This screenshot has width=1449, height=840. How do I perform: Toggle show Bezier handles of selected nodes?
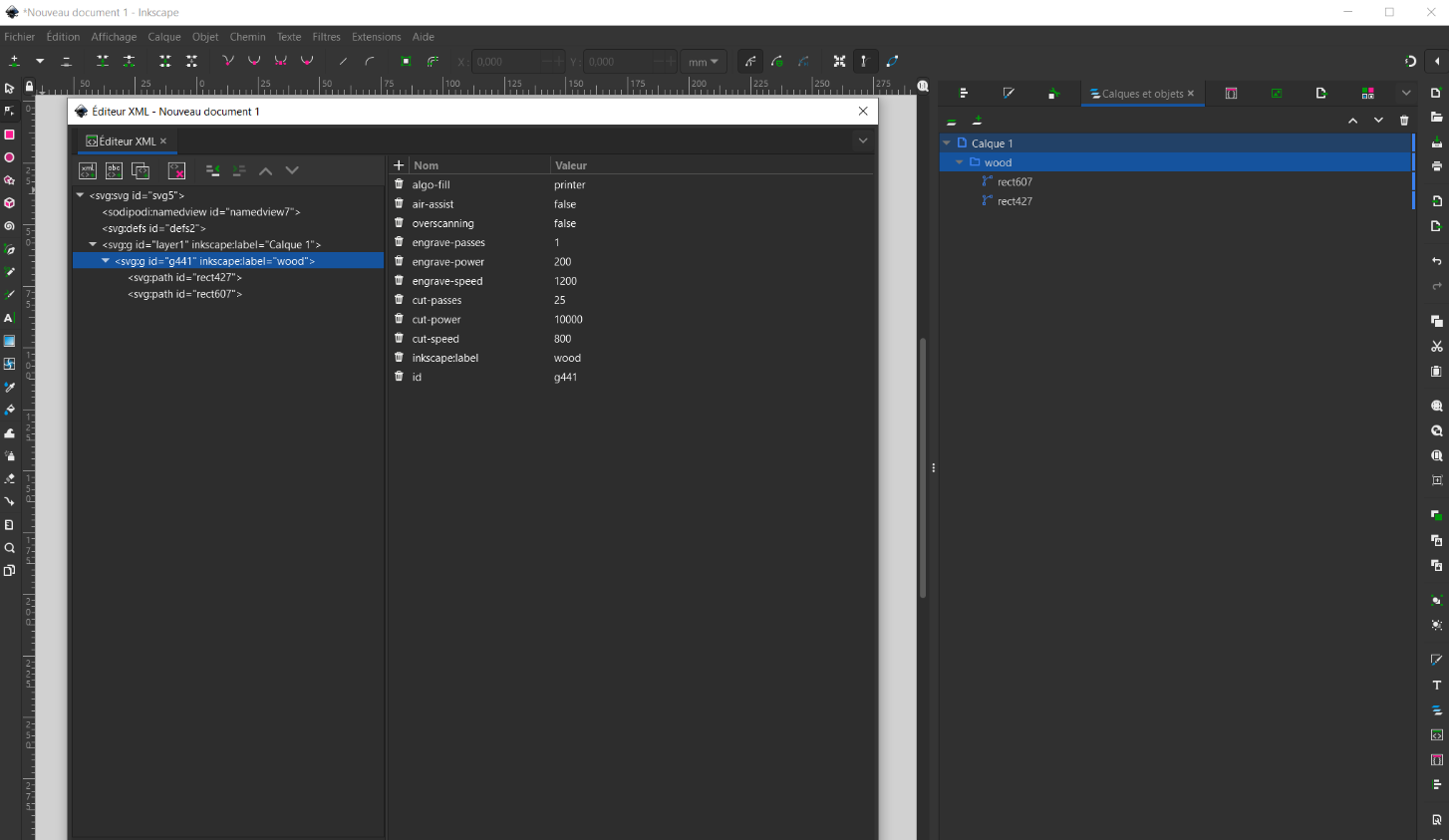click(x=865, y=61)
